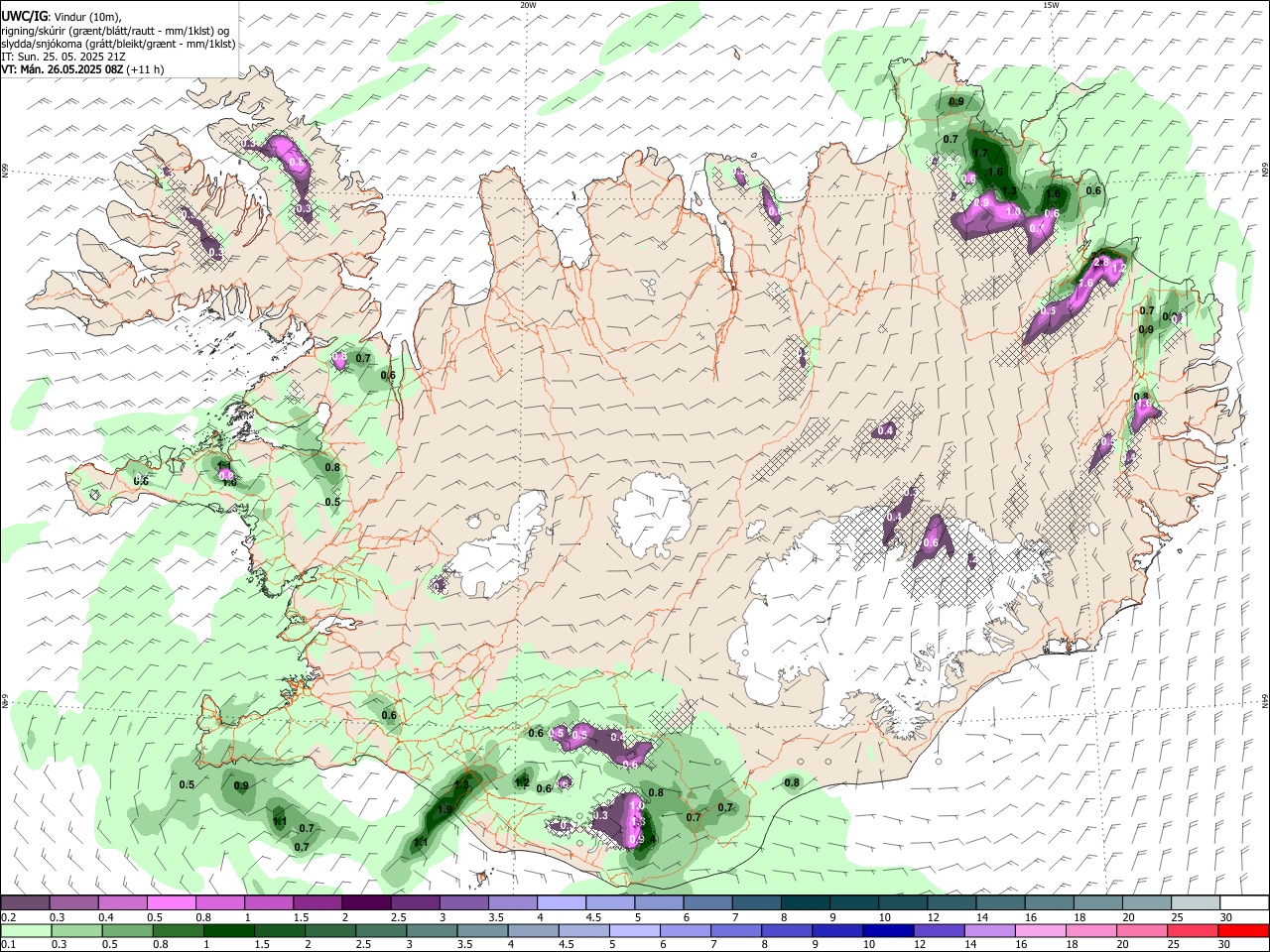Click the darkest purple swatch in snow legend
Viewport: 1270px width, 952px height.
[x=365, y=903]
